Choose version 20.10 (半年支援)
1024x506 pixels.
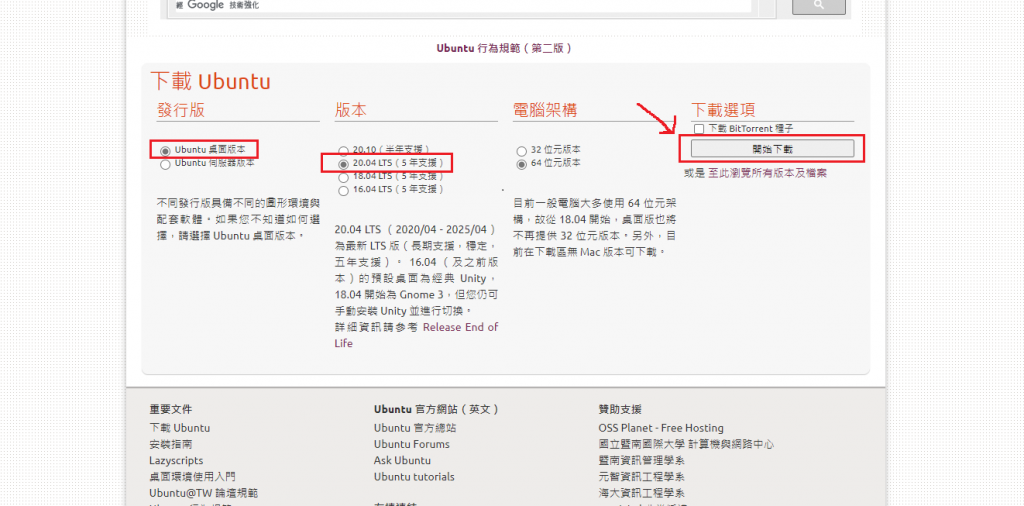click(343, 151)
